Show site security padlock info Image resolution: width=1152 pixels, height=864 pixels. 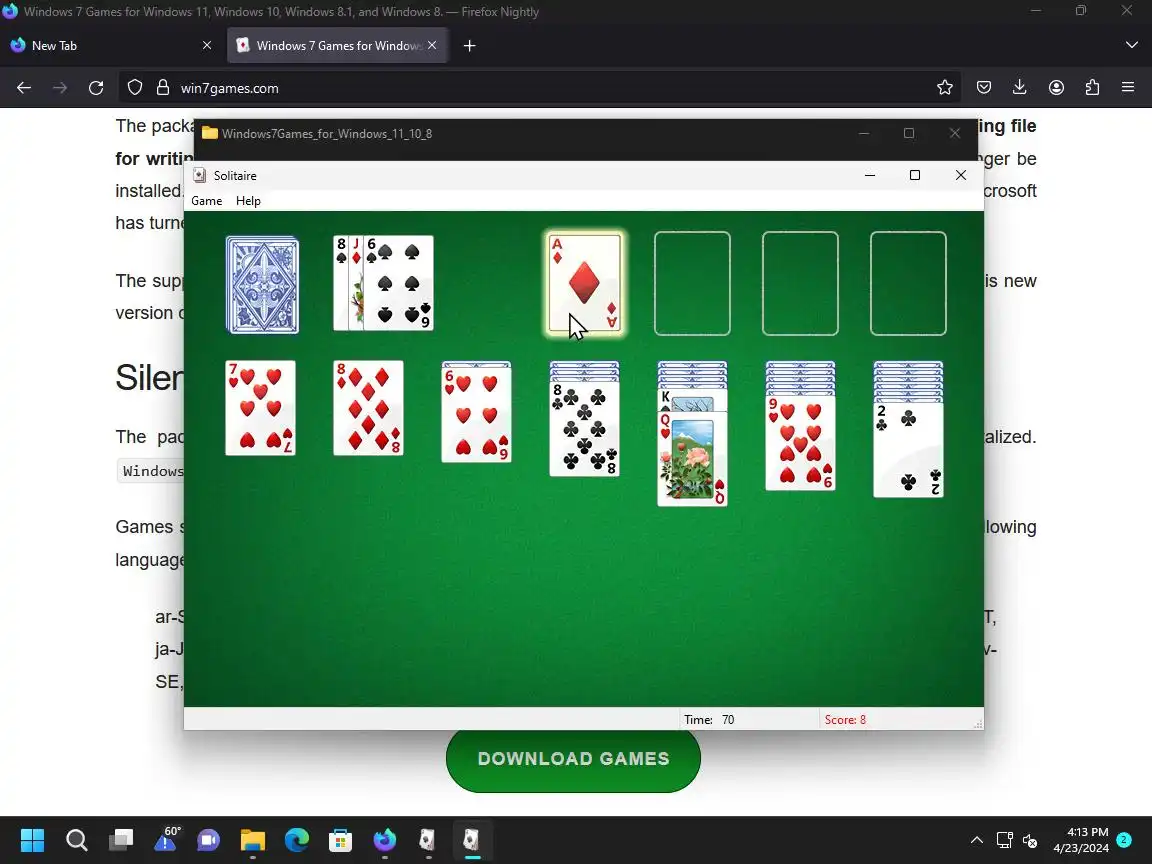coord(163,88)
